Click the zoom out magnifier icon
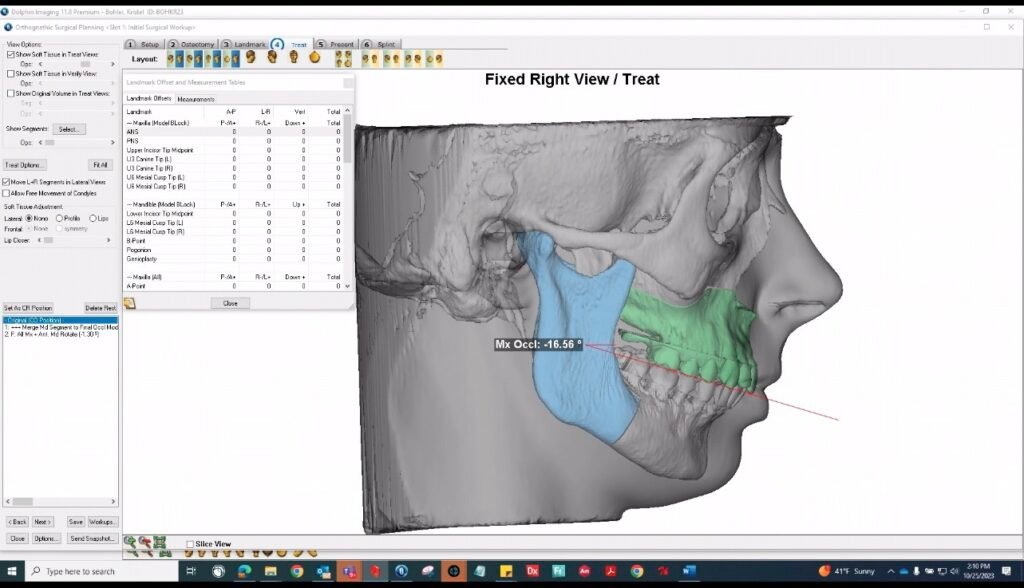 tap(145, 542)
